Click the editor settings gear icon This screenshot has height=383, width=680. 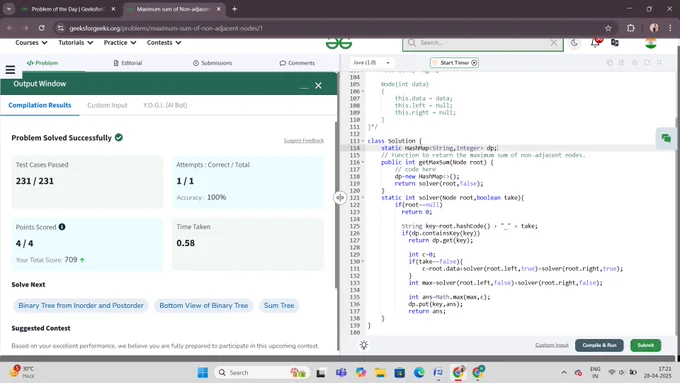(634, 63)
